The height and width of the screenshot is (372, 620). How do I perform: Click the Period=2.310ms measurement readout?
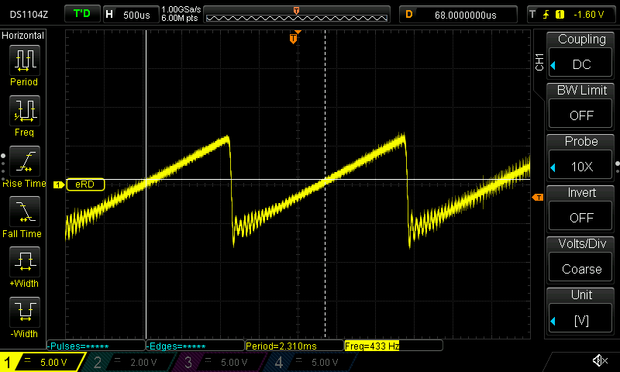[x=294, y=346]
